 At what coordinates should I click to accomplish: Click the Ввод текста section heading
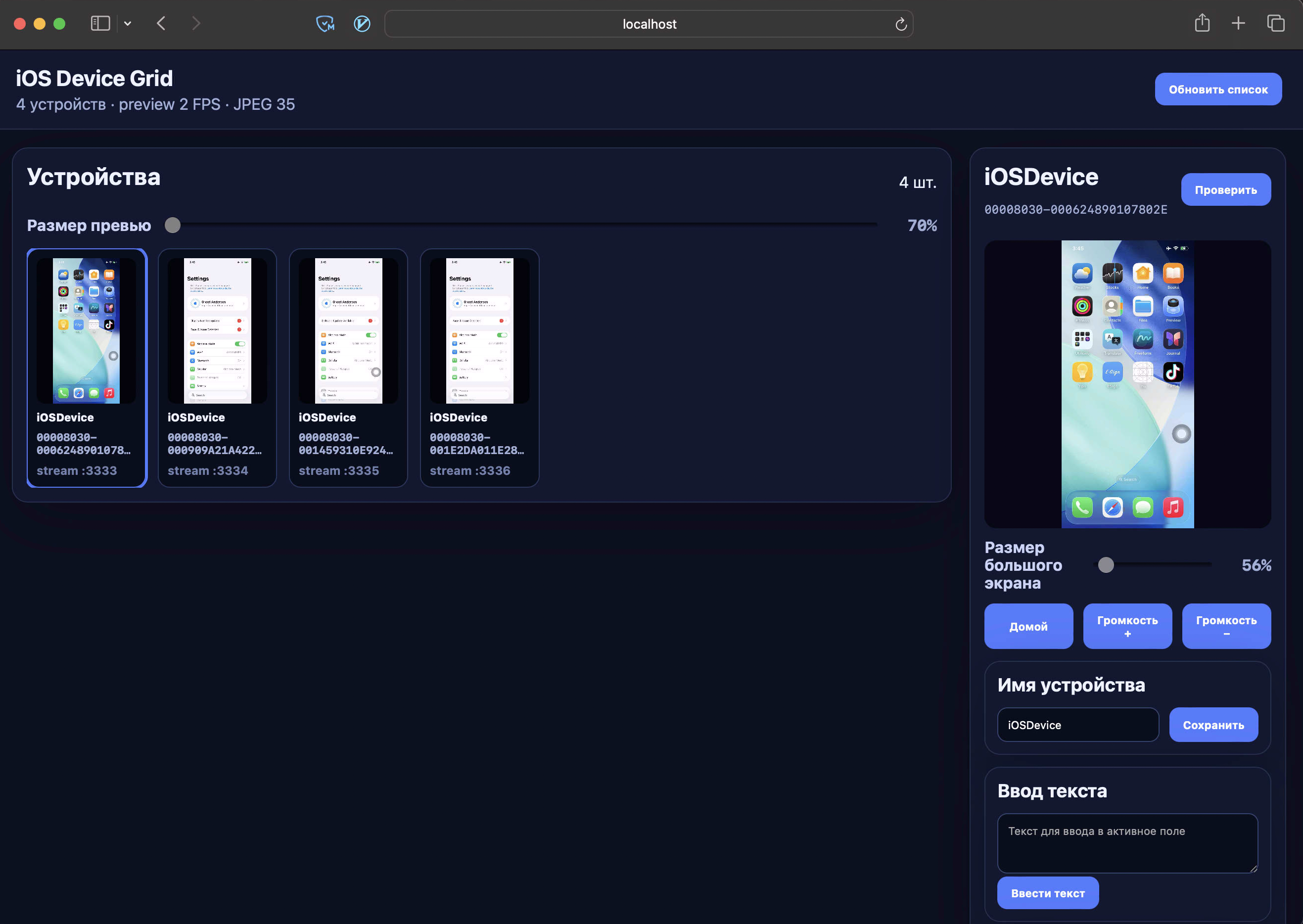[x=1052, y=791]
